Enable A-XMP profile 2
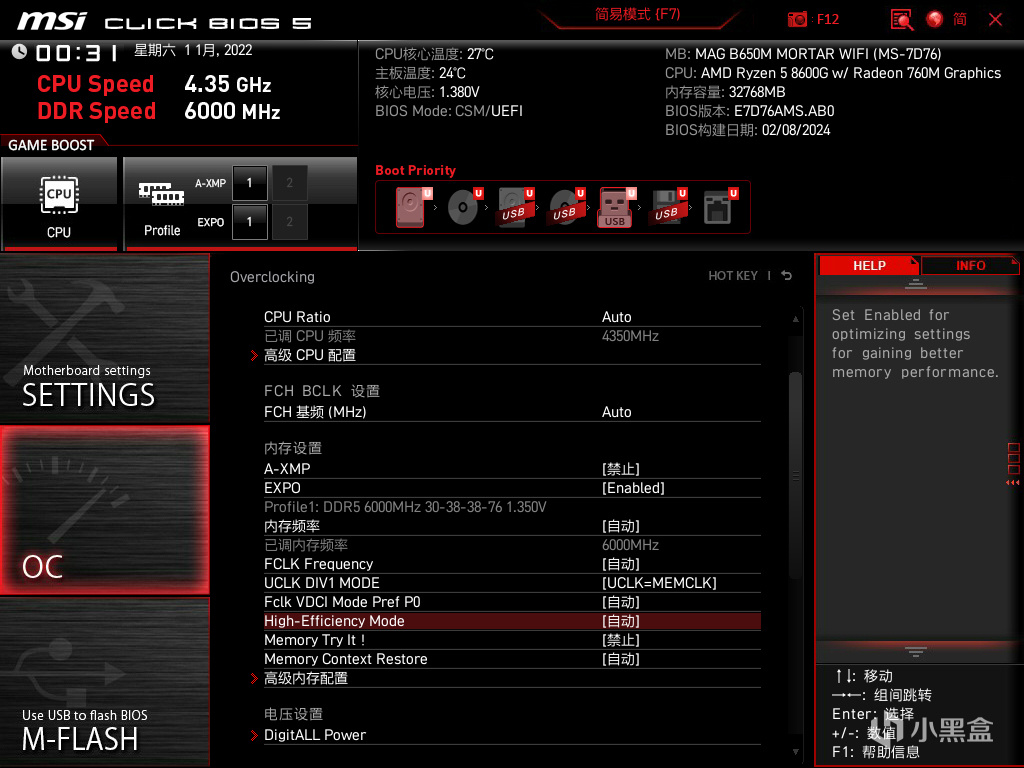1024x768 pixels. click(289, 183)
